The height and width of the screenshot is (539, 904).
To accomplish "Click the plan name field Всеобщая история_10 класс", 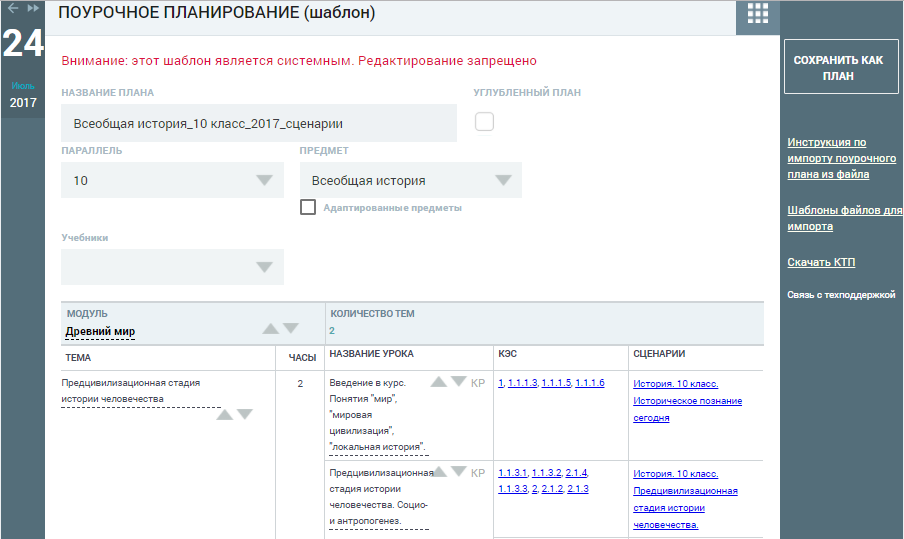I will (259, 123).
